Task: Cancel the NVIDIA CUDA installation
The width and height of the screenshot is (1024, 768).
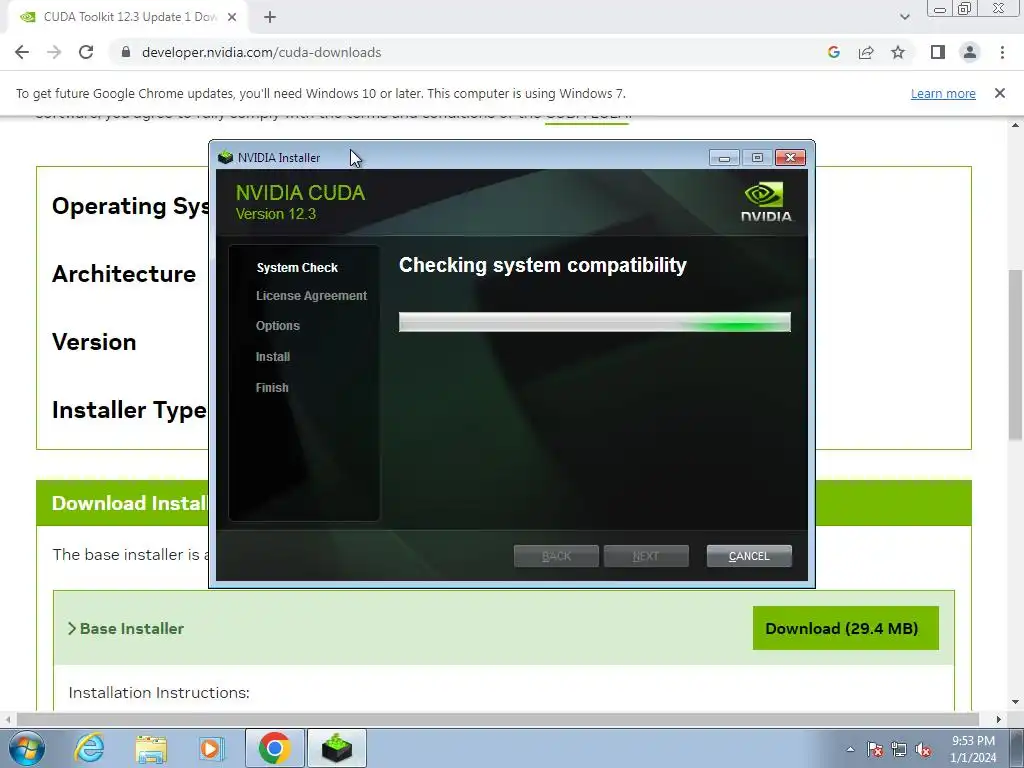Action: coord(749,556)
